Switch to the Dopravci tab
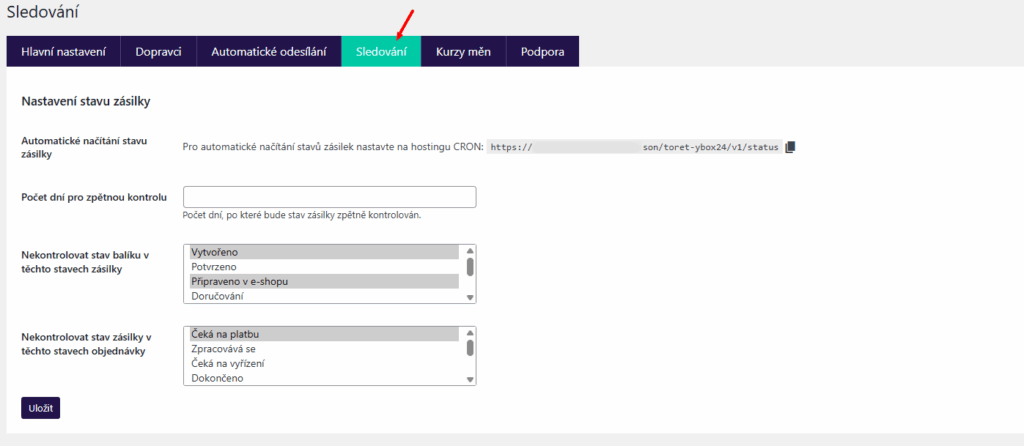1024x446 pixels. pyautogui.click(x=159, y=52)
